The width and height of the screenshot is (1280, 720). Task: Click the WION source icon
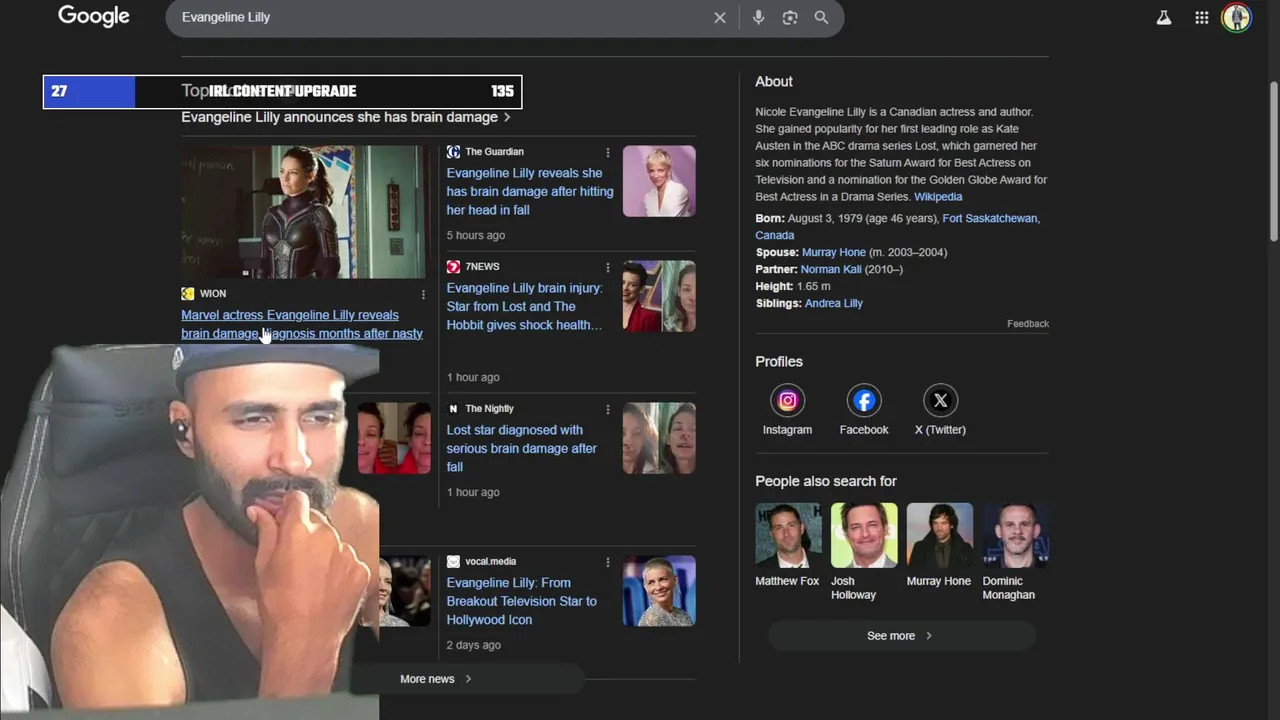(x=187, y=294)
